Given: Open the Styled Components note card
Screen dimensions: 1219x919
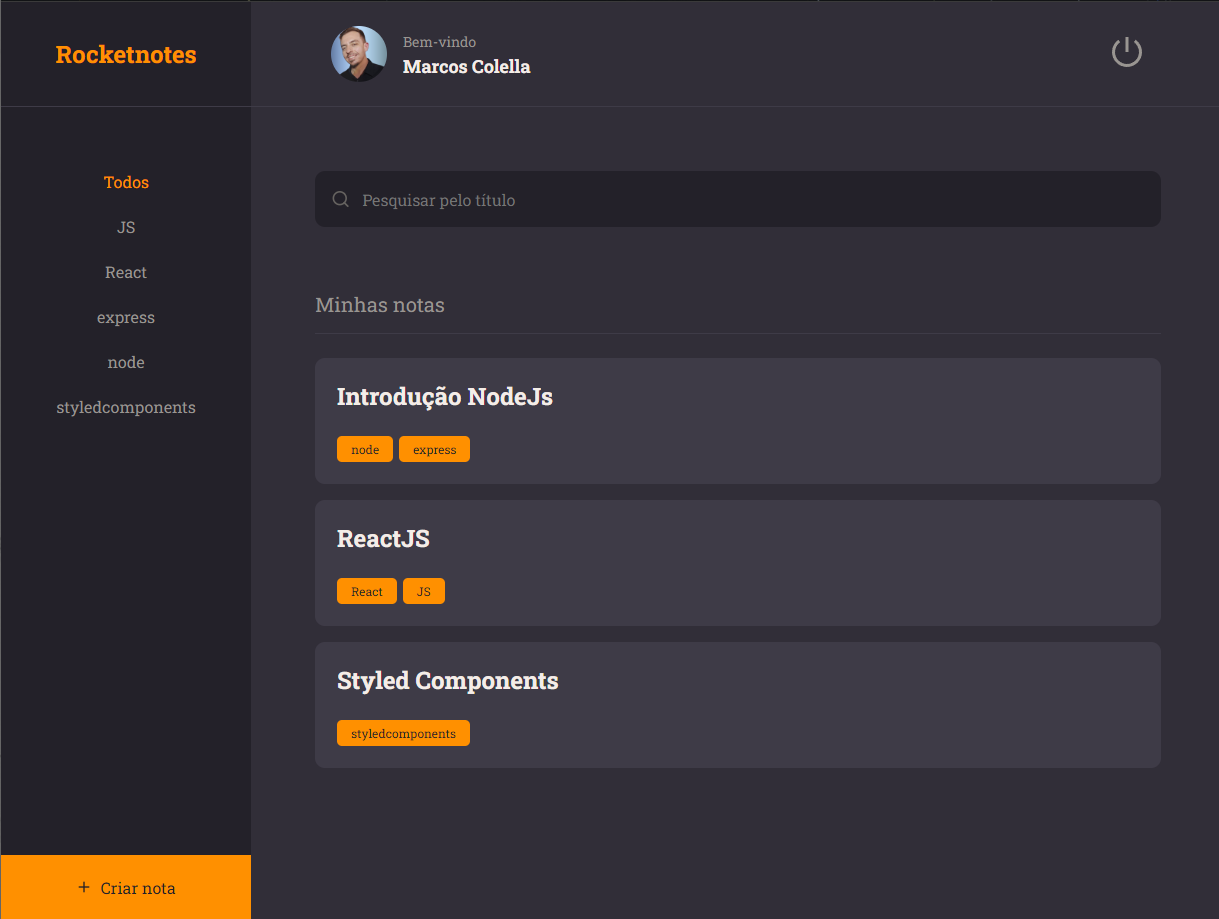Looking at the screenshot, I should pyautogui.click(x=738, y=705).
